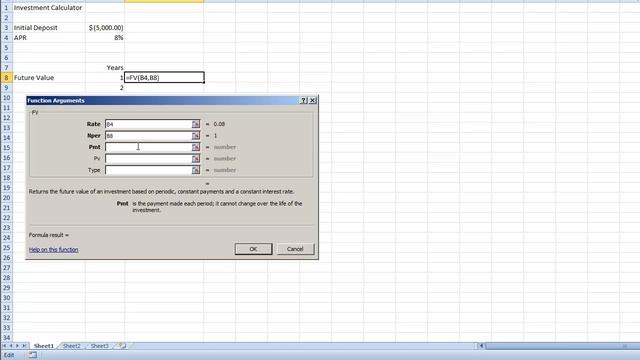Viewport: 640px width, 360px height.
Task: Collapse dialog button beside Pmt field
Action: pos(196,147)
